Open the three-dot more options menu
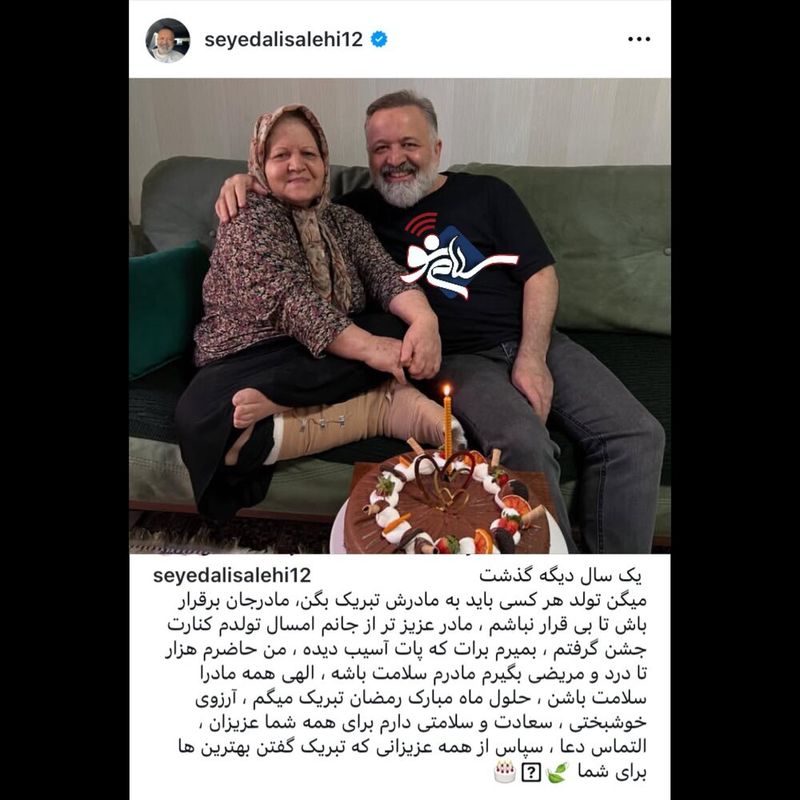The height and width of the screenshot is (800, 800). (x=639, y=39)
